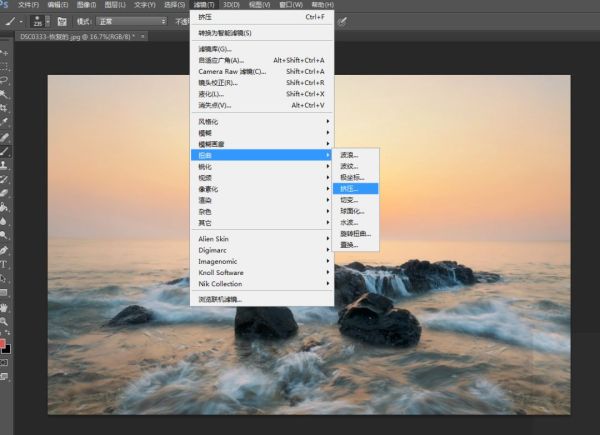Open the 编辑(E) Edit menu
Image resolution: width=600 pixels, height=435 pixels.
pyautogui.click(x=57, y=5)
